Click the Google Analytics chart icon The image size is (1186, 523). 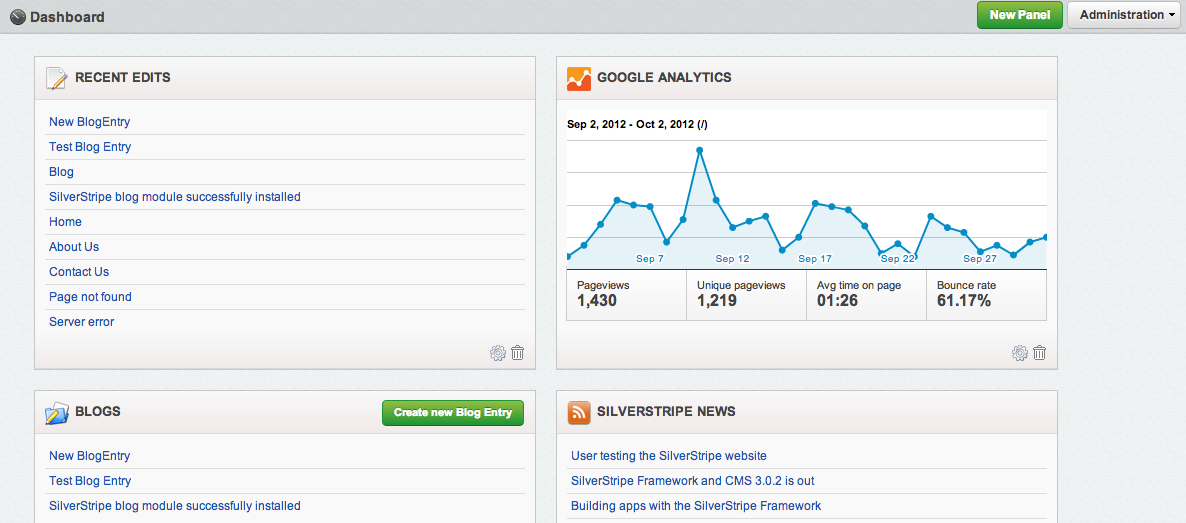click(x=579, y=78)
